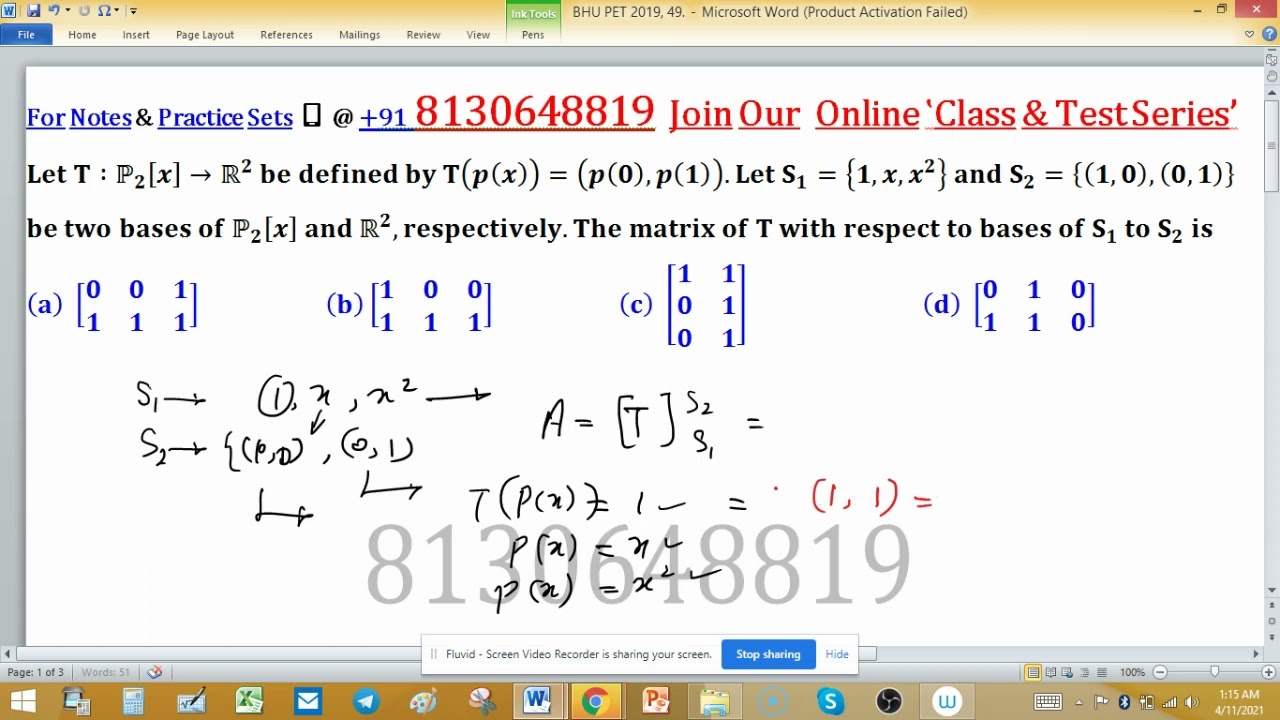Open the Review ribbon tab
This screenshot has width=1280, height=720.
[423, 34]
